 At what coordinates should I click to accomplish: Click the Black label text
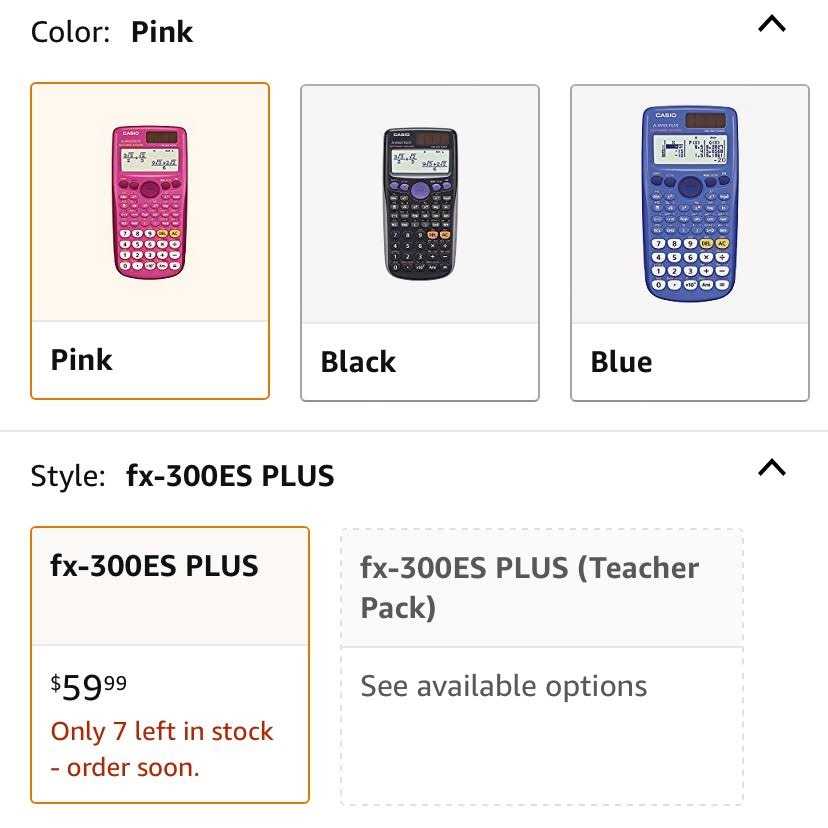358,362
